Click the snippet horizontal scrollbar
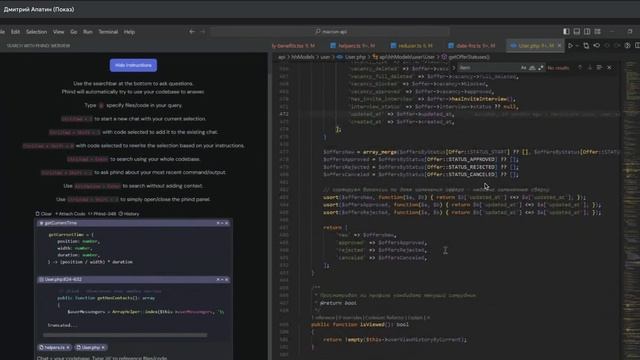640x360 pixels. click(125, 335)
